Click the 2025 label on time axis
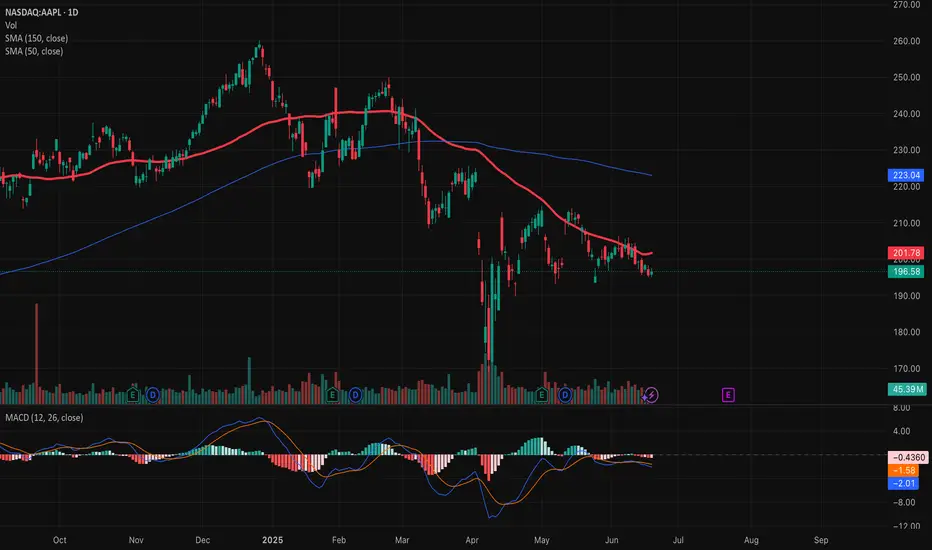 click(273, 540)
